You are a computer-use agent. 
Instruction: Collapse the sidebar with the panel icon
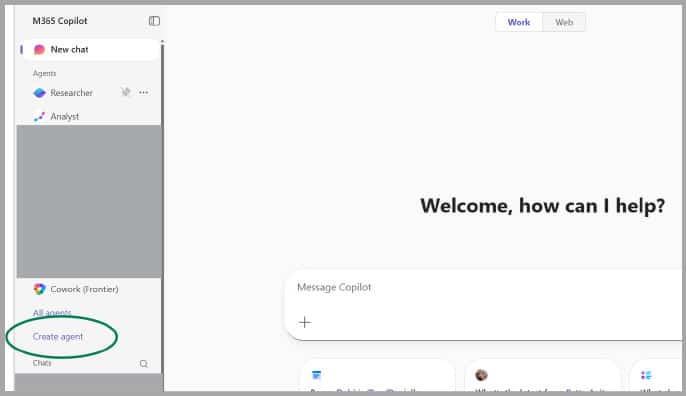[x=154, y=21]
